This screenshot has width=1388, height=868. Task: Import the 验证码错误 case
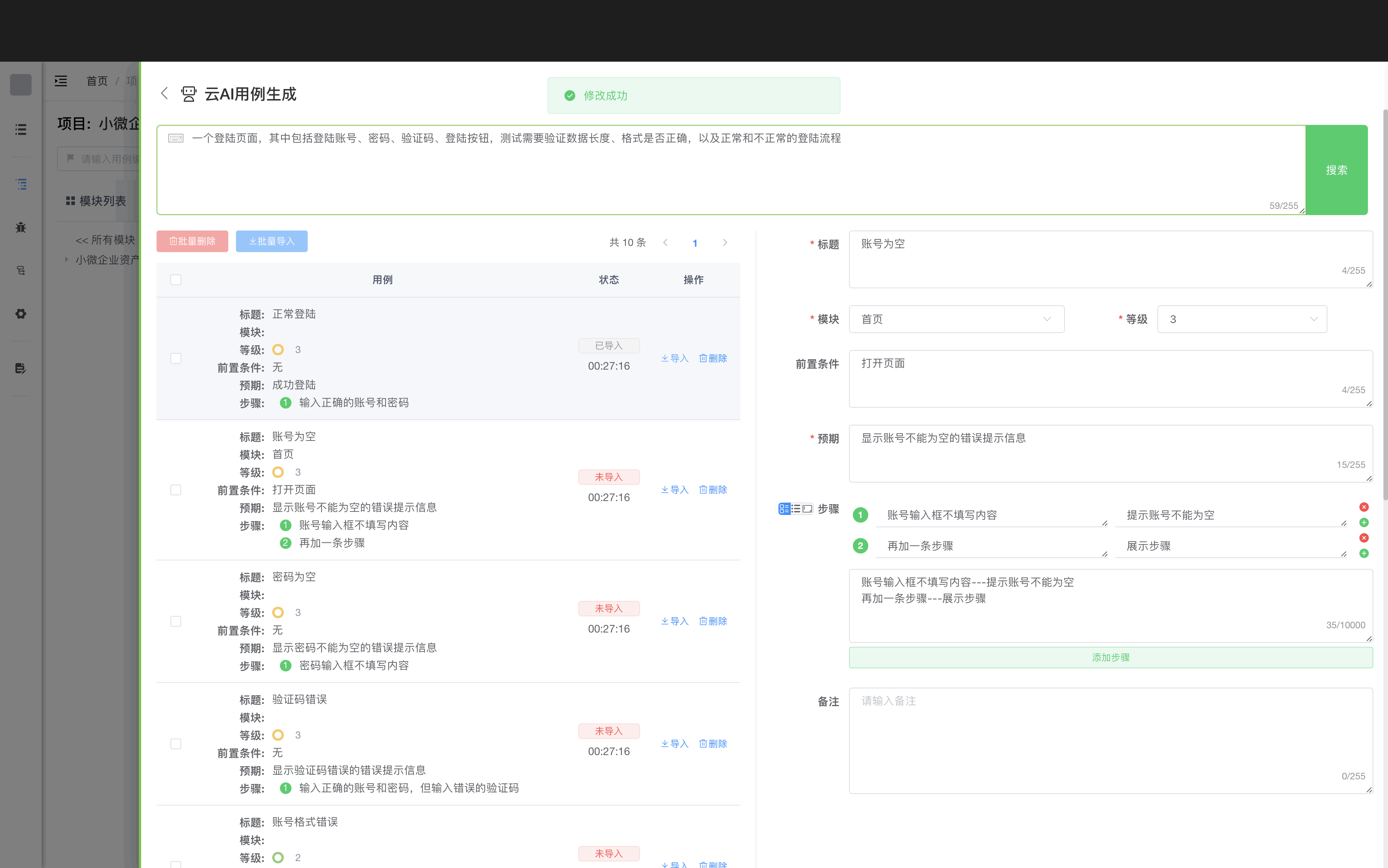(x=674, y=744)
